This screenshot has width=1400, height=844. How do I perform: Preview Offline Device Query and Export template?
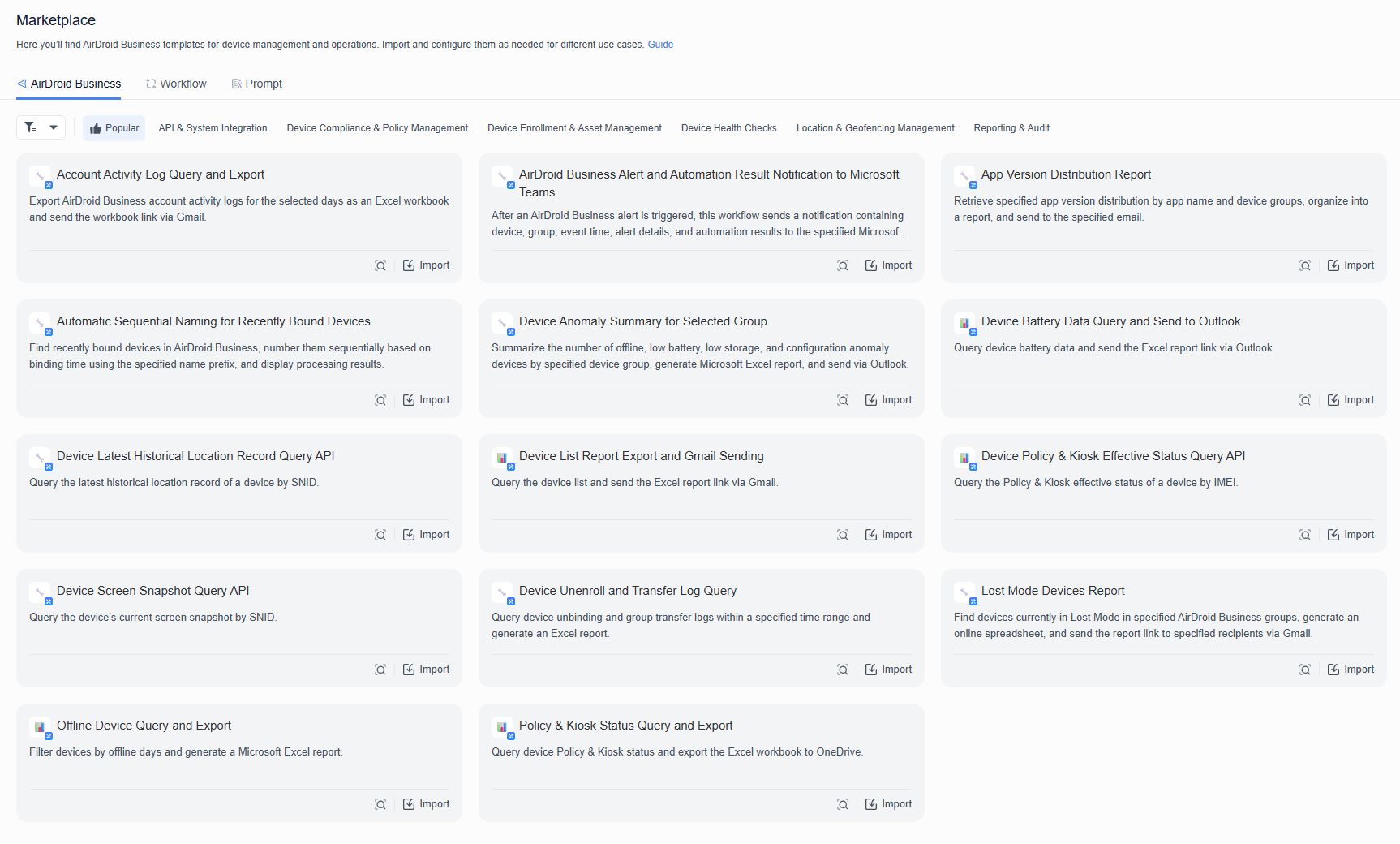pos(380,804)
